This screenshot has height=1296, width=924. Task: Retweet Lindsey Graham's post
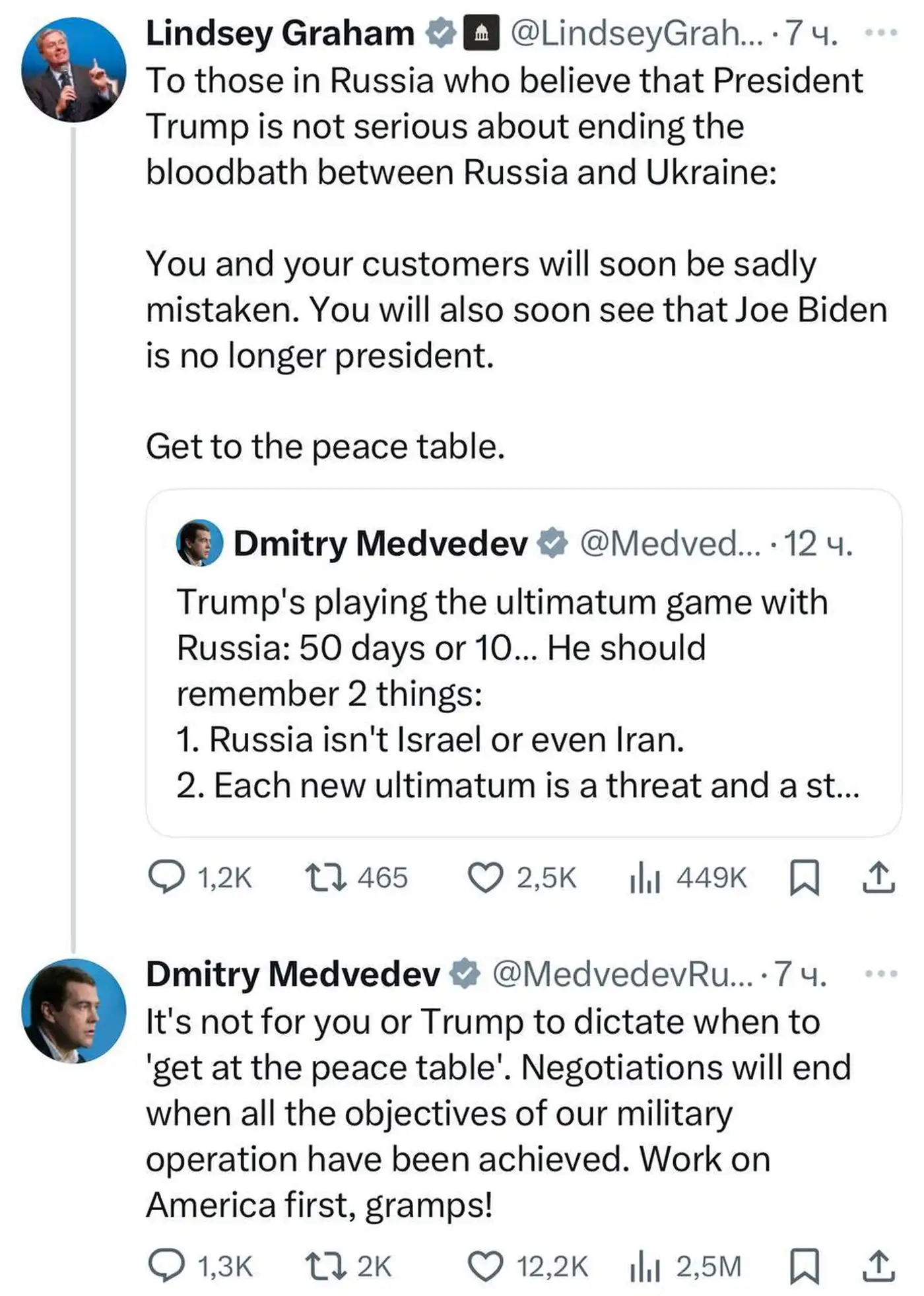325,877
